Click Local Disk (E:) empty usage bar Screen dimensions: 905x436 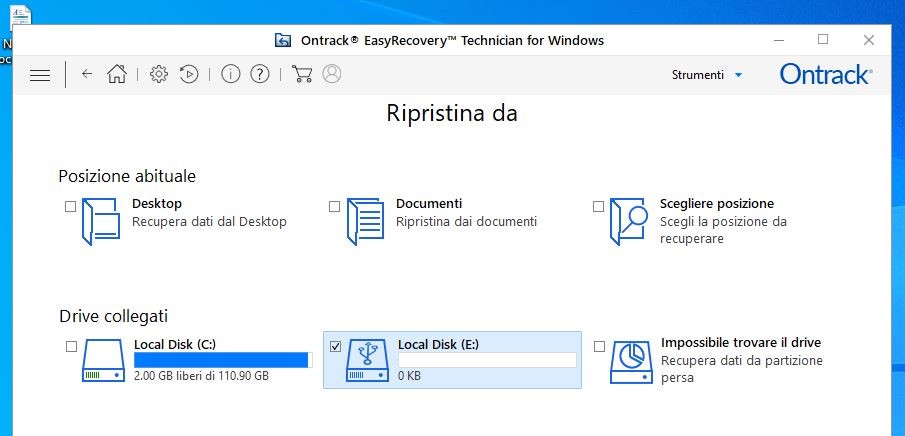coord(487,360)
